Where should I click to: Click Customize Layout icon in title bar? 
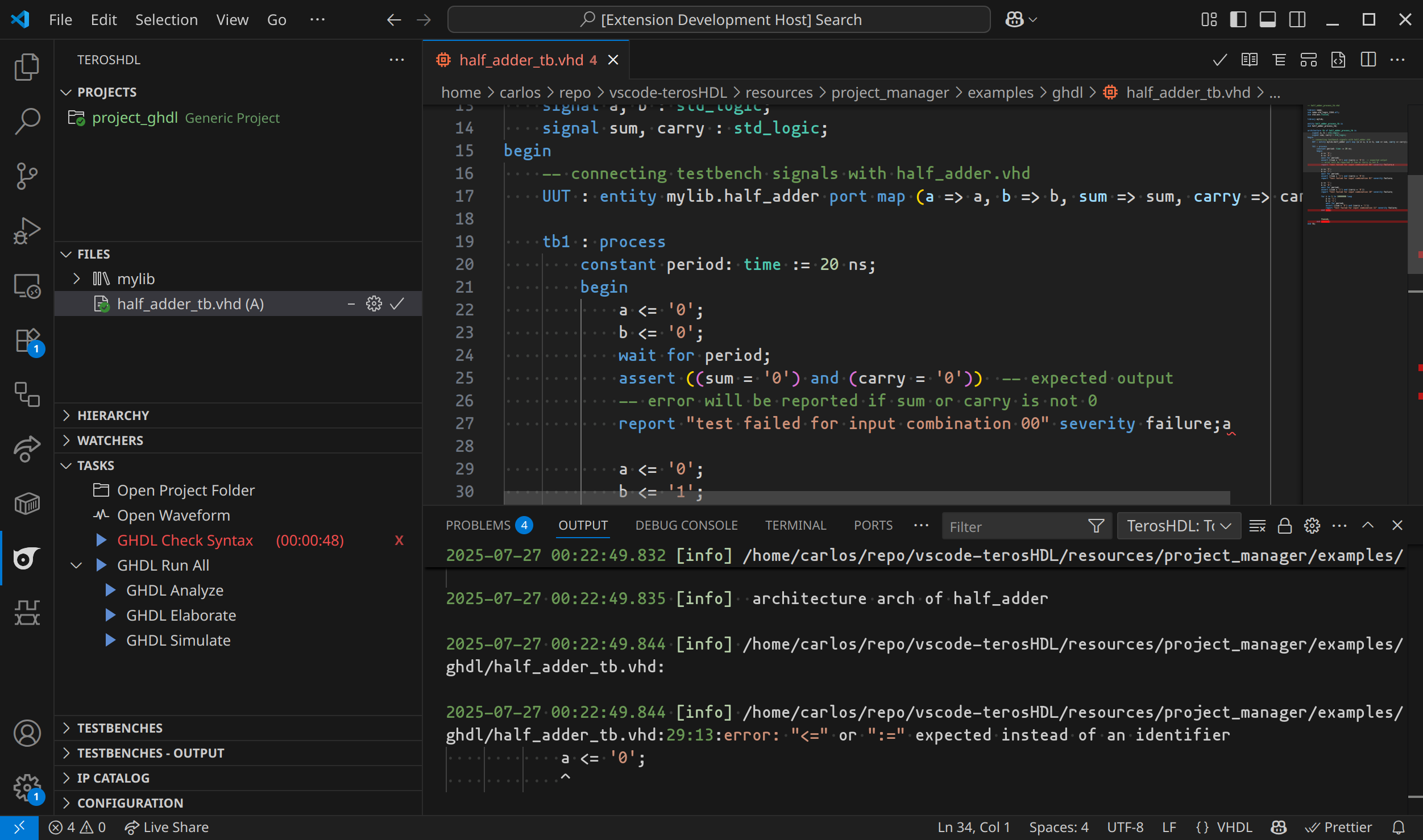[1209, 19]
